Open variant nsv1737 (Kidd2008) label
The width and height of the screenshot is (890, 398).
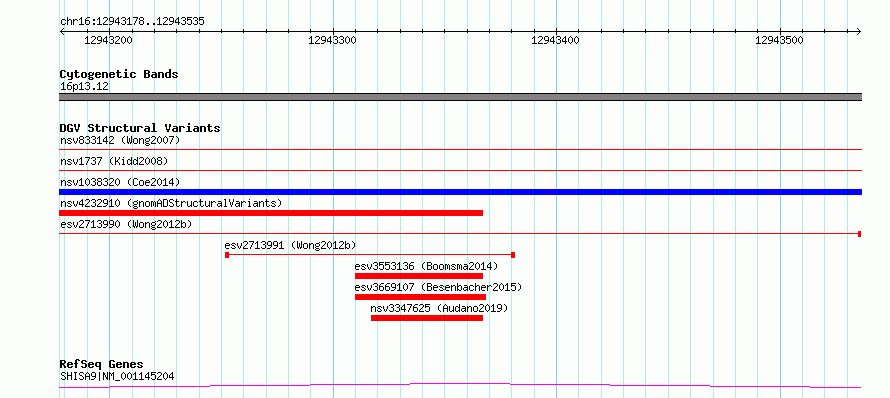(x=114, y=161)
